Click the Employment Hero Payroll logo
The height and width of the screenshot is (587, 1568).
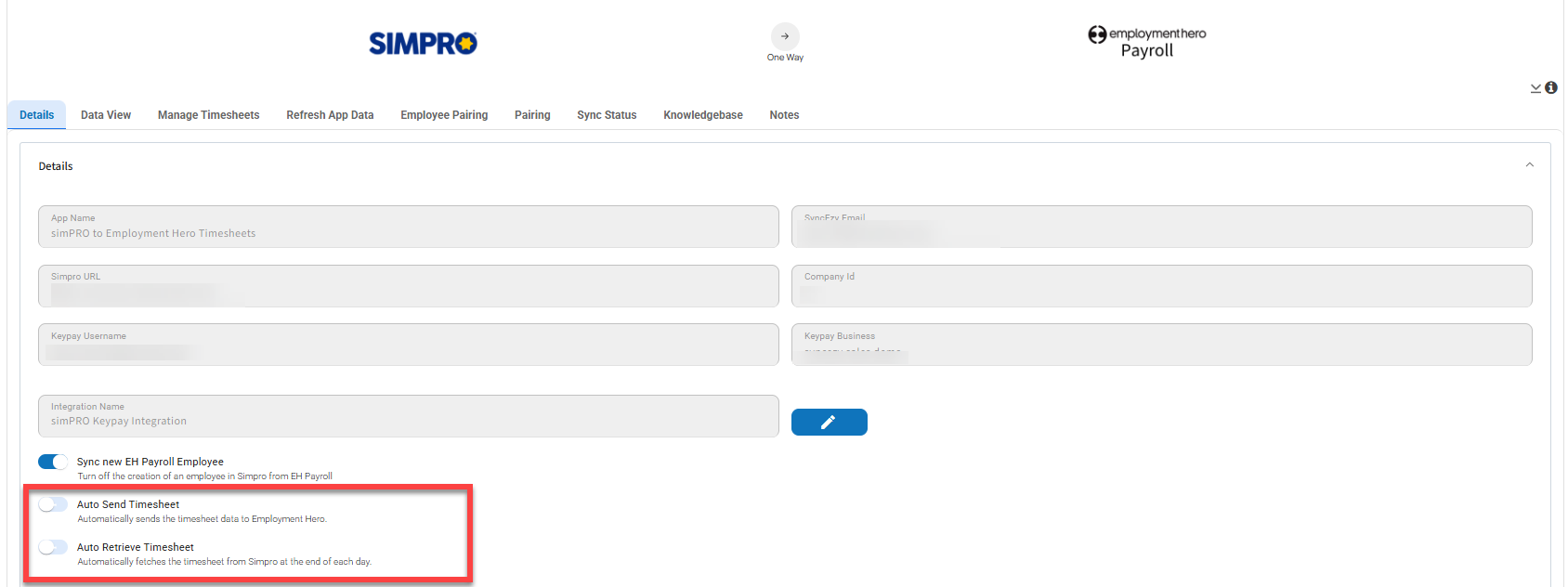pos(1147,42)
